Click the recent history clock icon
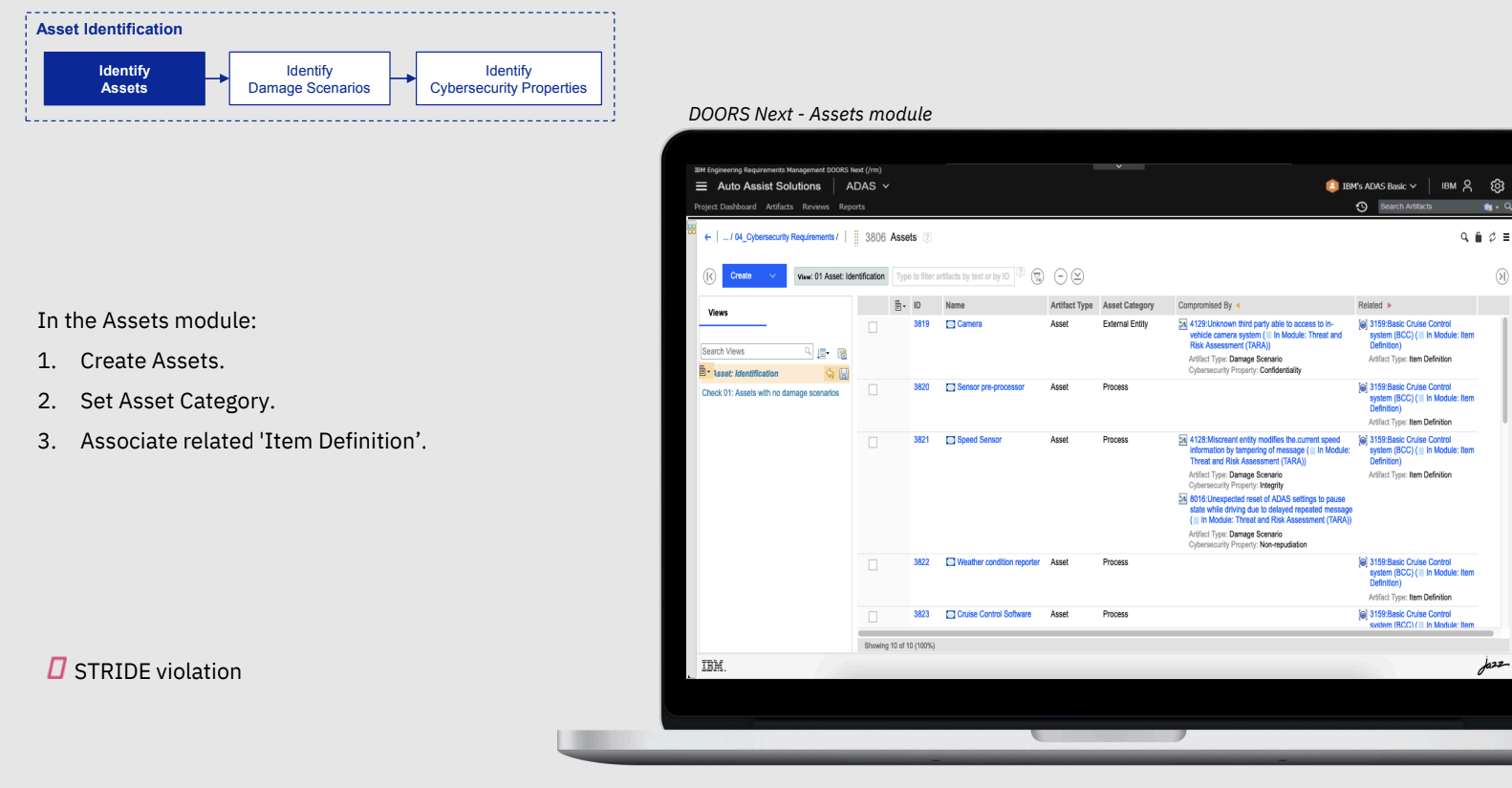The width and height of the screenshot is (1512, 788). [x=1362, y=207]
